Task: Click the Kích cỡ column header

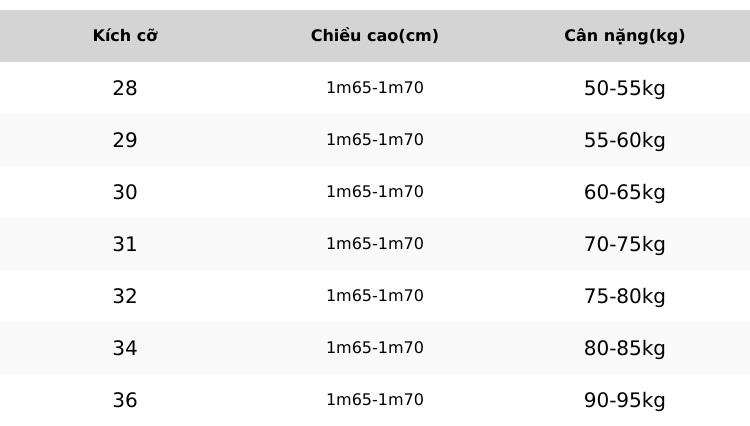Action: click(x=125, y=35)
